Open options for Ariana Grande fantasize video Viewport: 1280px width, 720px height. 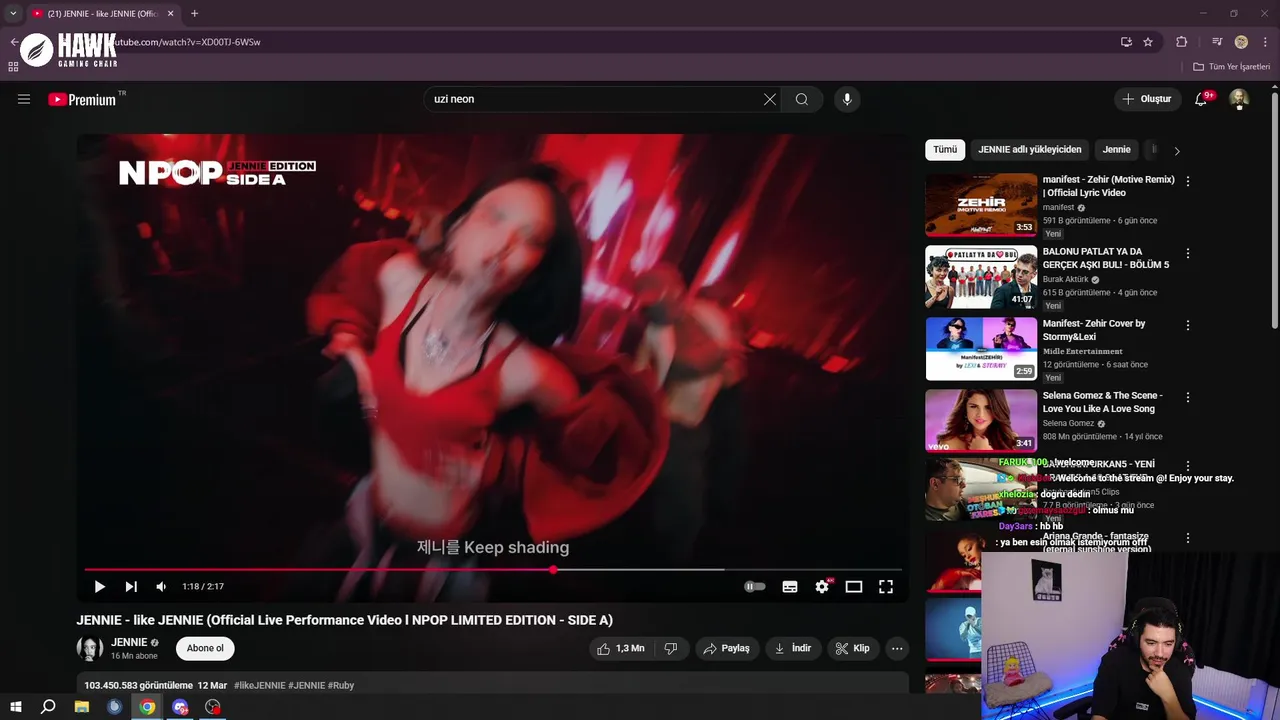1188,538
